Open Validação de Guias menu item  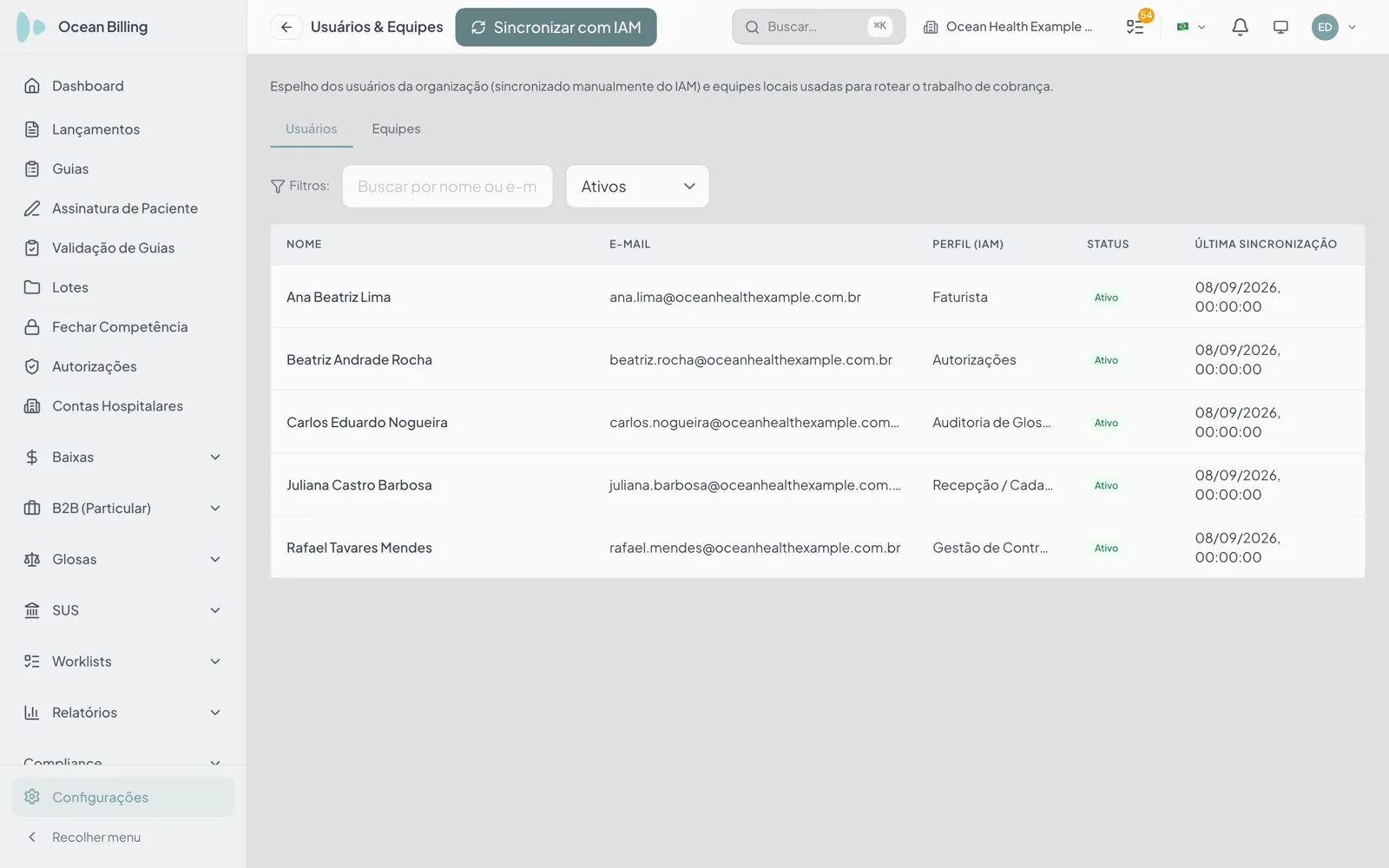(122, 248)
